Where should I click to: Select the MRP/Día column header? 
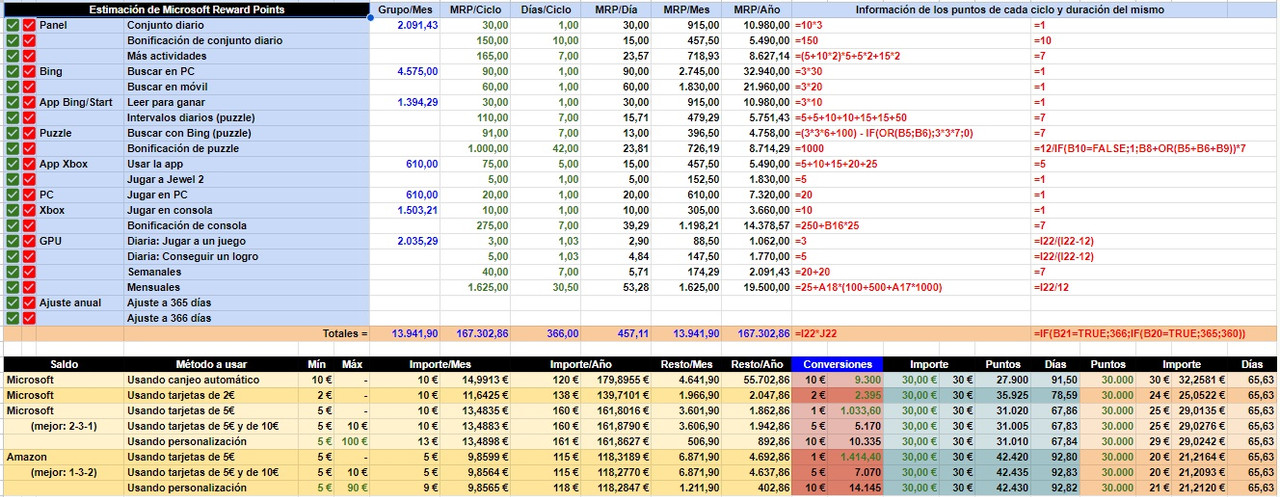pos(617,9)
